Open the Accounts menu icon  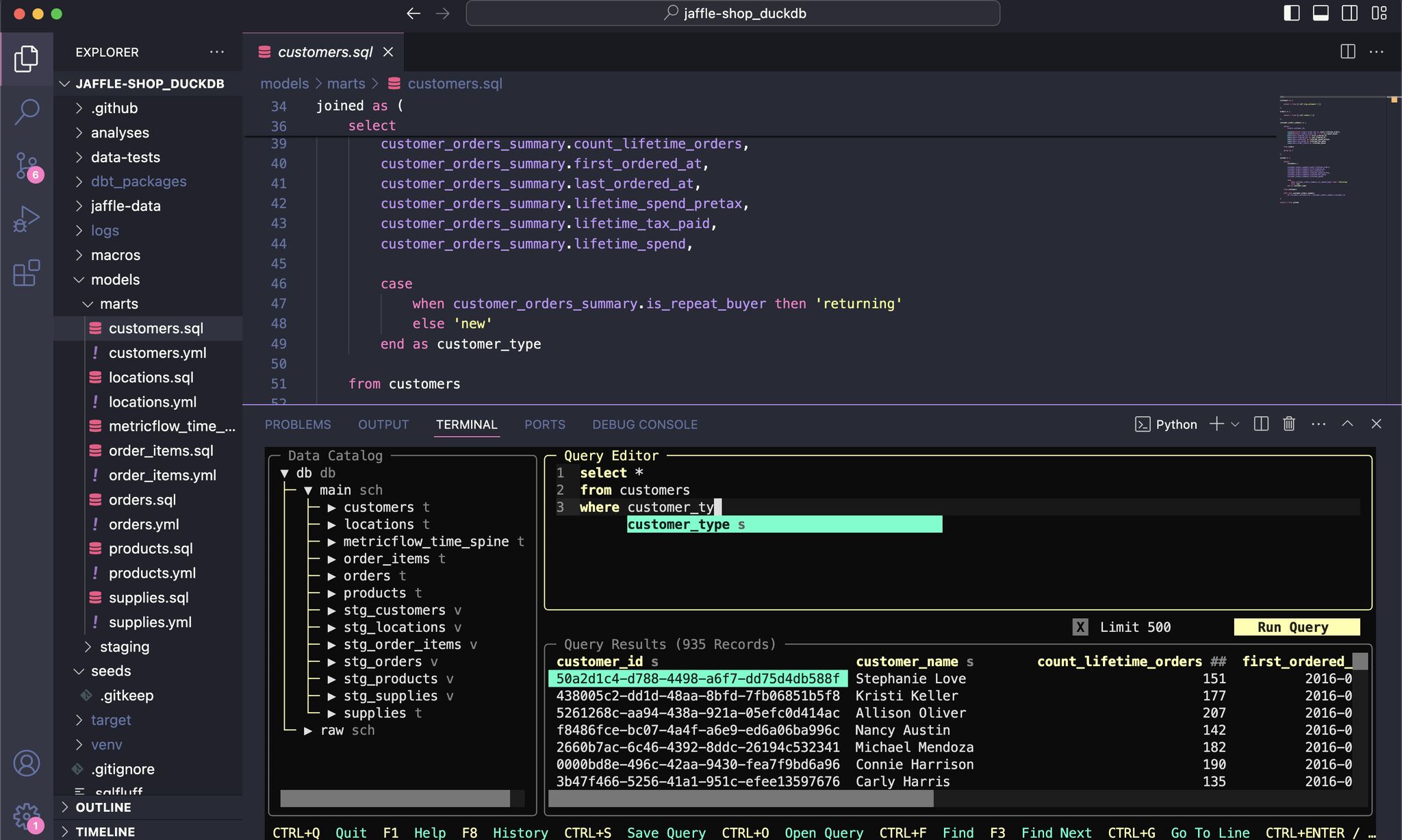[26, 763]
